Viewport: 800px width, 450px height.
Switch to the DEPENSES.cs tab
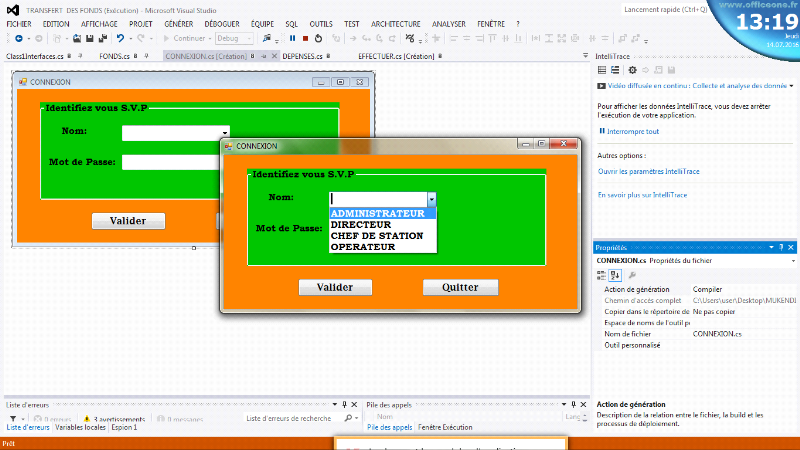point(301,57)
